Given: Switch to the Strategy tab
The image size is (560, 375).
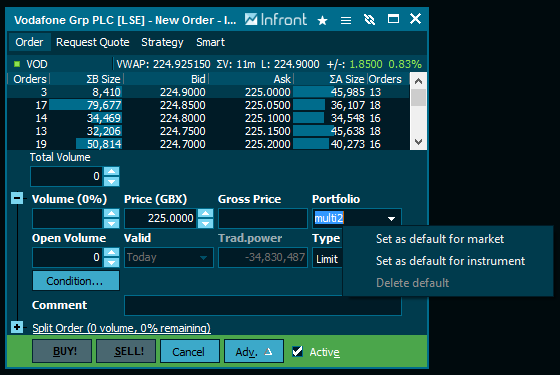Looking at the screenshot, I should click(162, 42).
